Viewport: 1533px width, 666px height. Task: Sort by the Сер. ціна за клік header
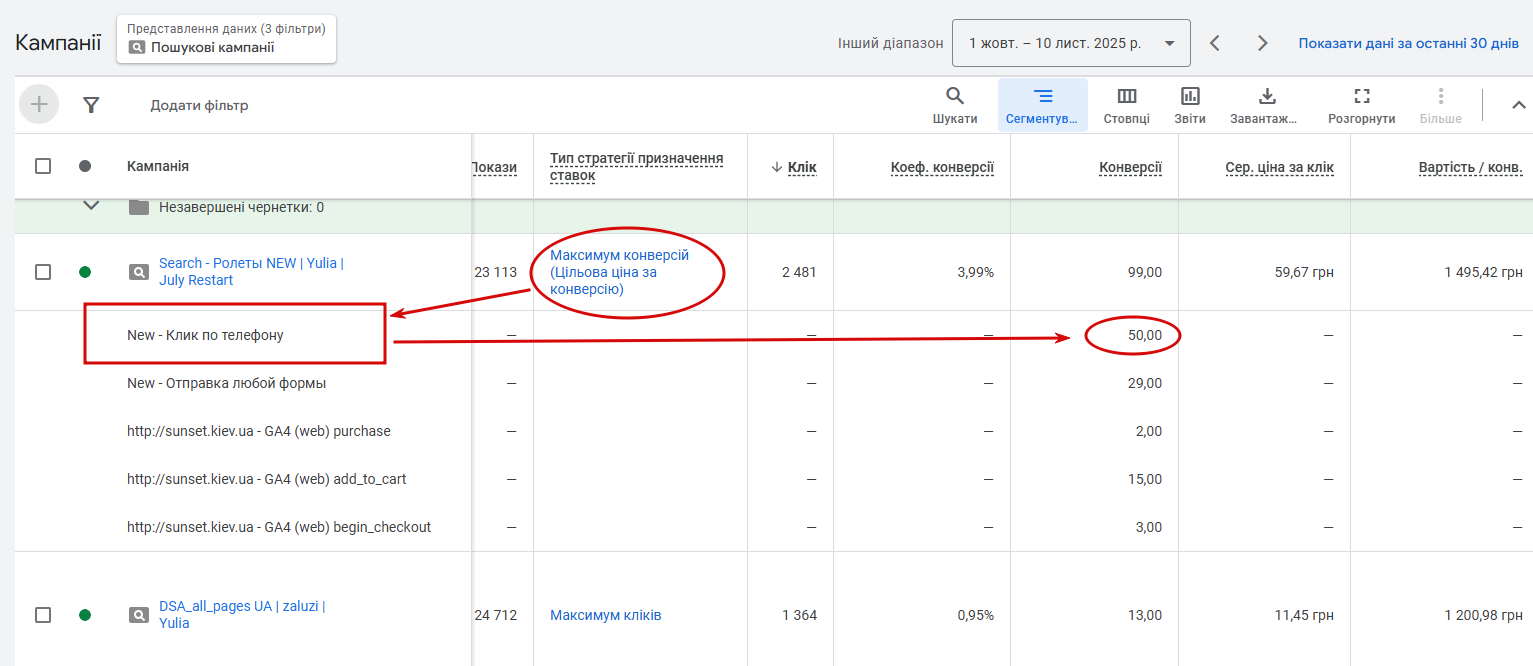pyautogui.click(x=1279, y=167)
